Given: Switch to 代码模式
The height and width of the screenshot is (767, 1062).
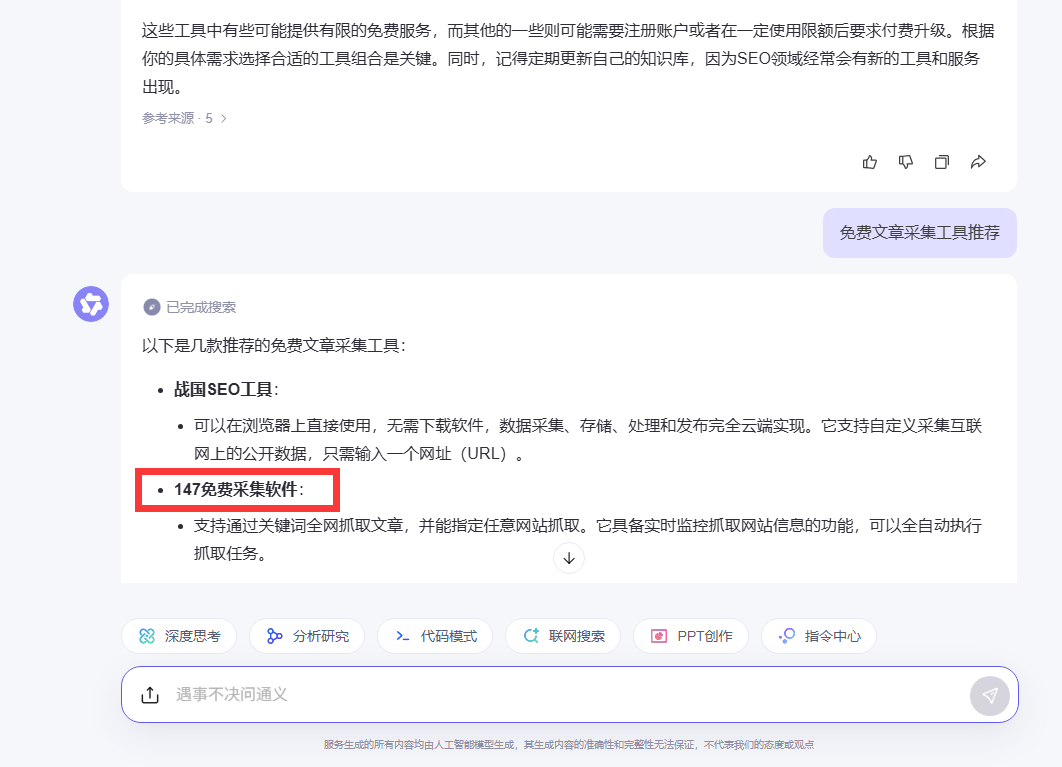Looking at the screenshot, I should point(435,636).
